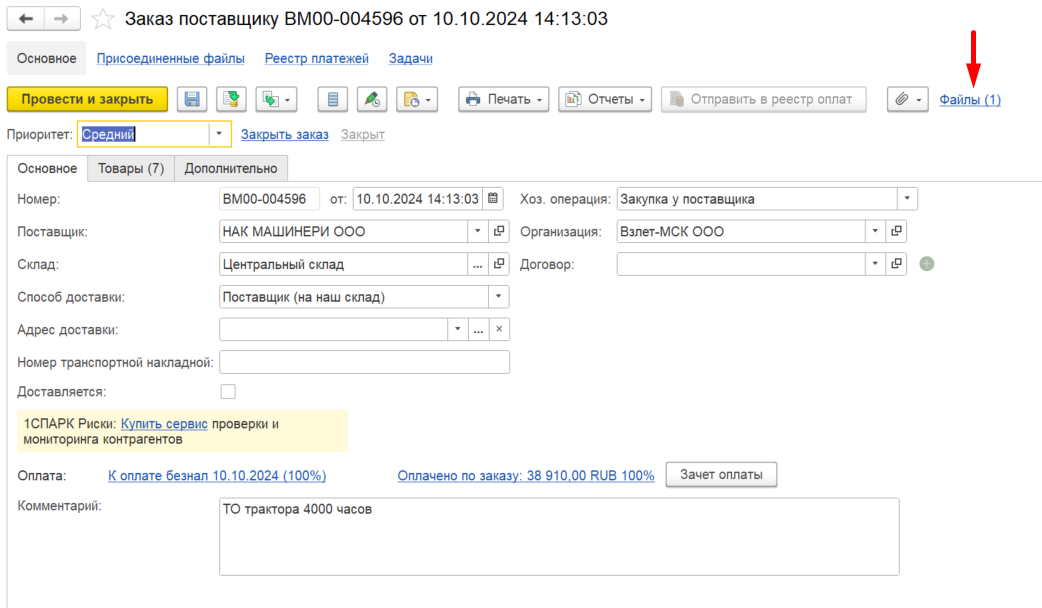Expand the Адрес доставки dropdown arrow

pyautogui.click(x=458, y=329)
